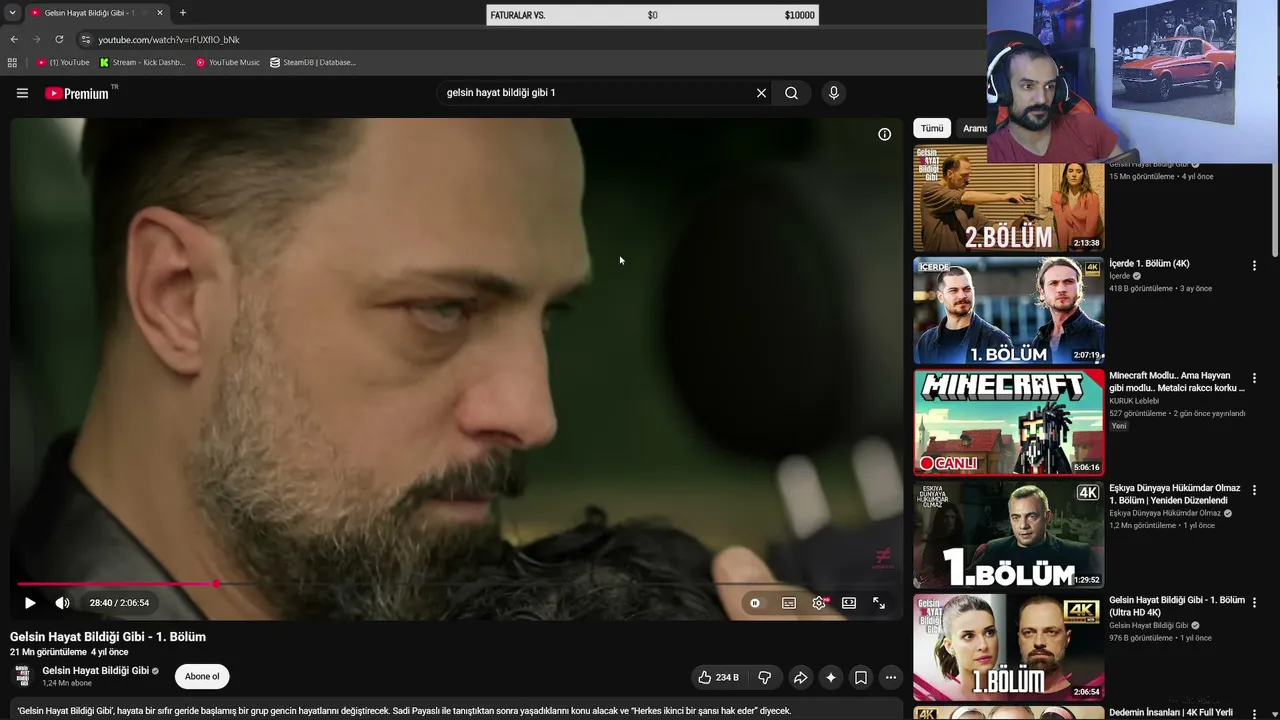Toggle the autoplay switch in player
1280x720 pixels.
755,603
